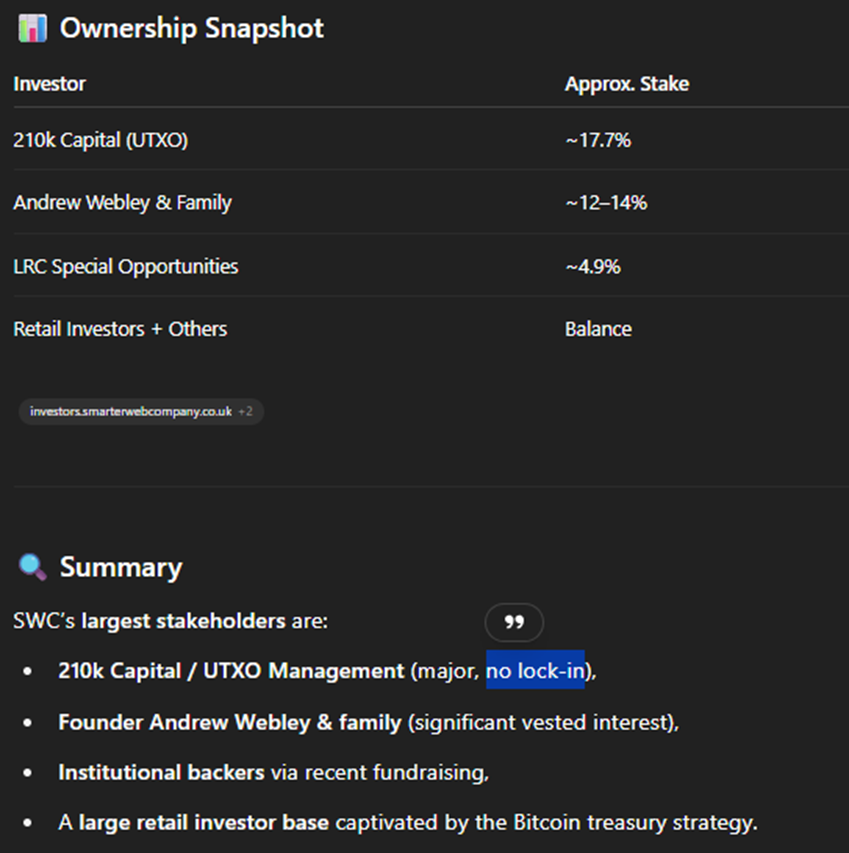Click the Approx. Stake column header
Image resolution: width=849 pixels, height=853 pixels.
[626, 84]
